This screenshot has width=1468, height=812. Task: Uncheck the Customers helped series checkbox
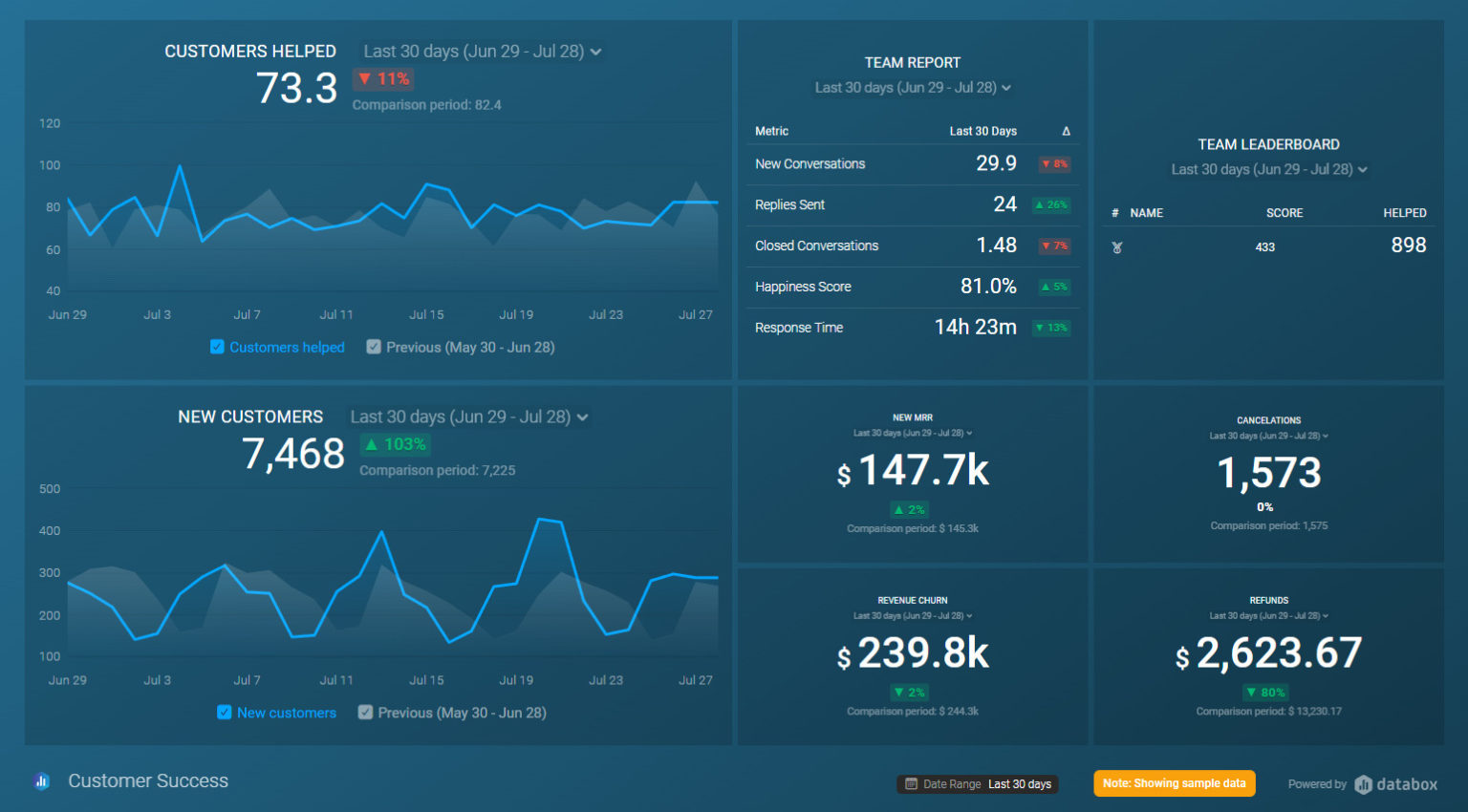click(x=217, y=347)
